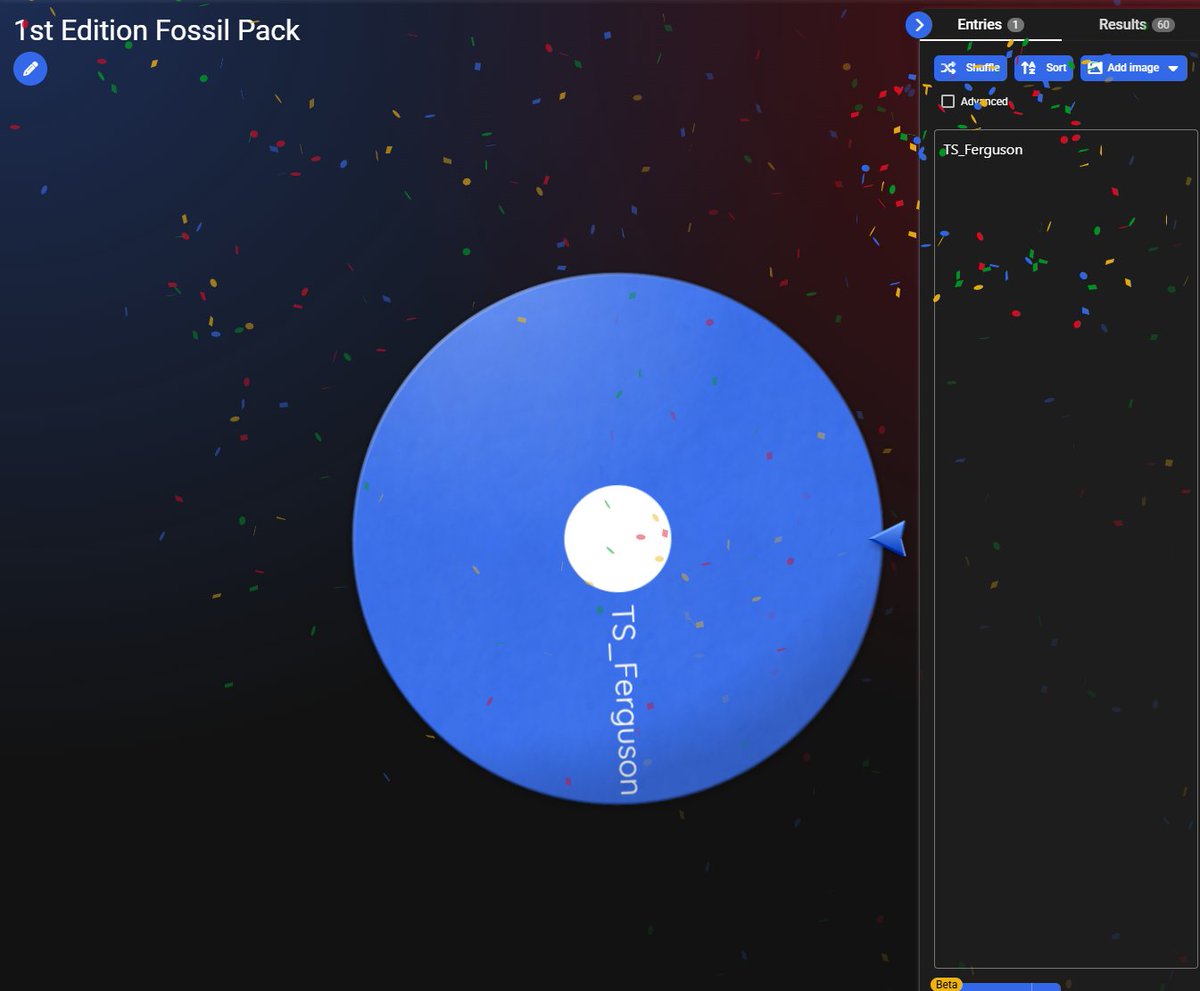Enable the Advanced checkbox
Viewport: 1200px width, 991px height.
(x=948, y=102)
